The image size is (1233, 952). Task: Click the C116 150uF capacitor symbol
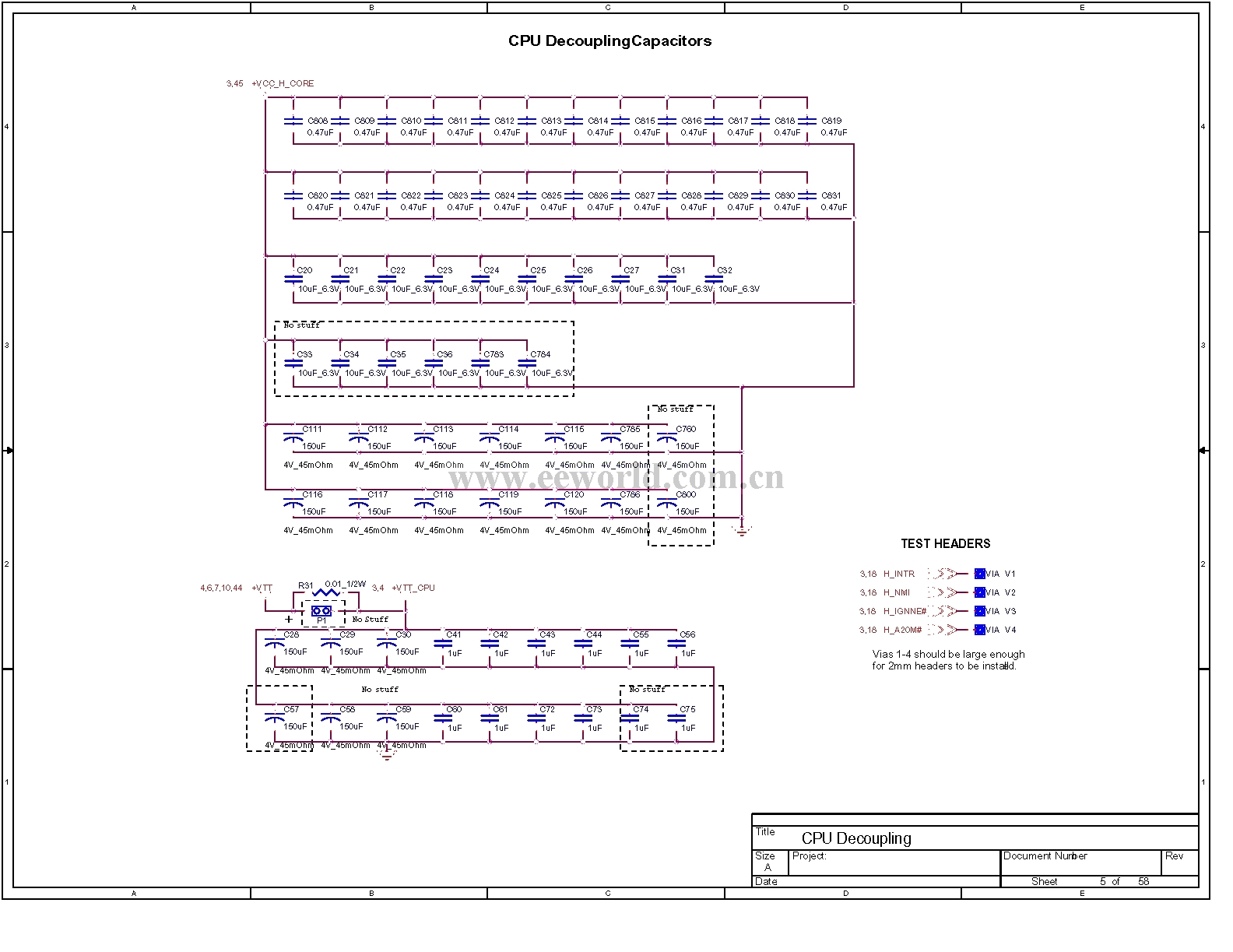[293, 504]
